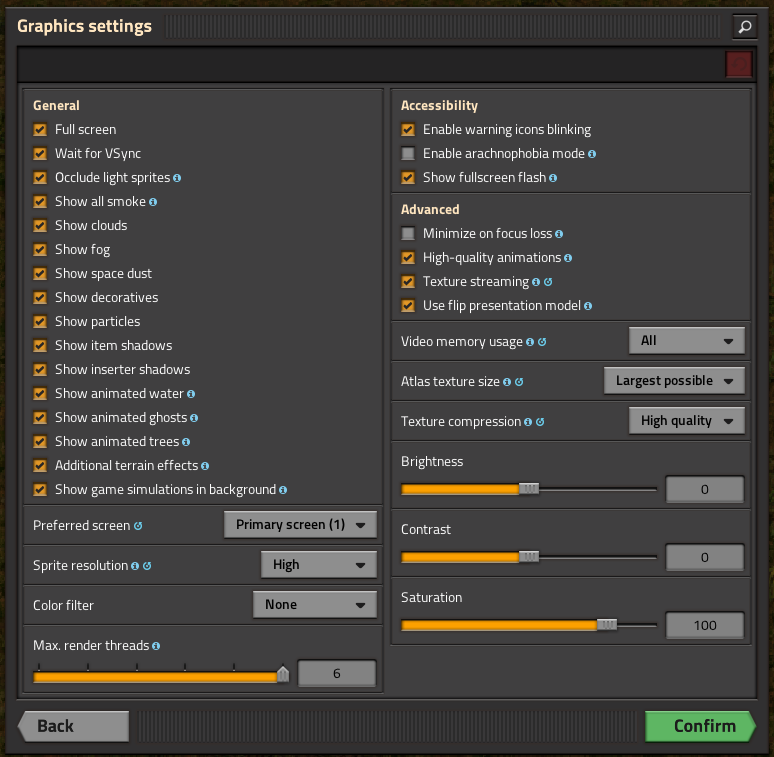Click info icon beside Minimize on focus loss
Screen dimensions: 774x757
(x=559, y=234)
